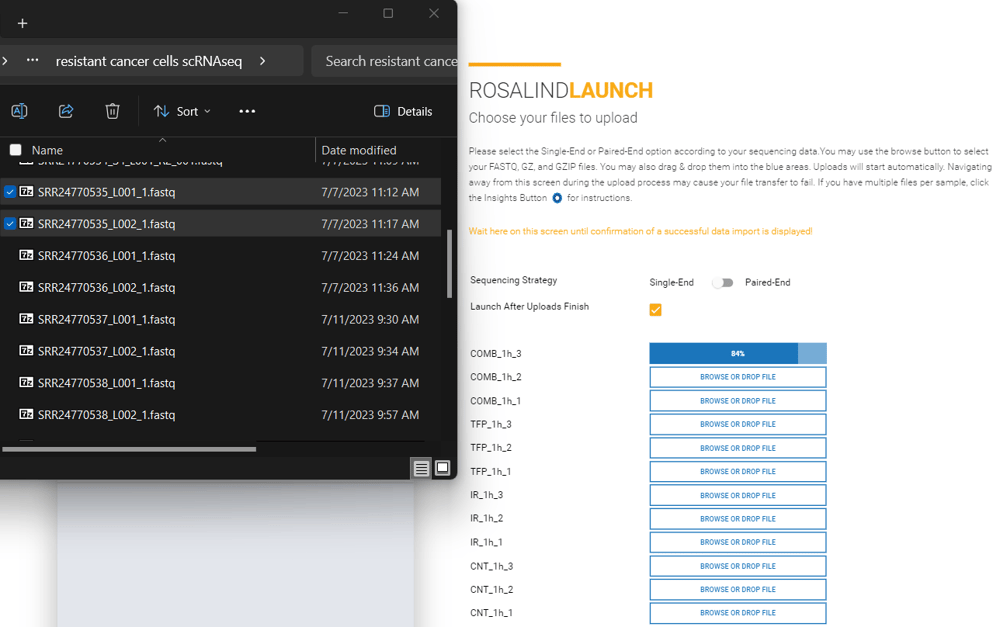The height and width of the screenshot is (627, 1000).
Task: Expand chevron after resistant cancer cells scRNAseq
Action: pos(263,61)
